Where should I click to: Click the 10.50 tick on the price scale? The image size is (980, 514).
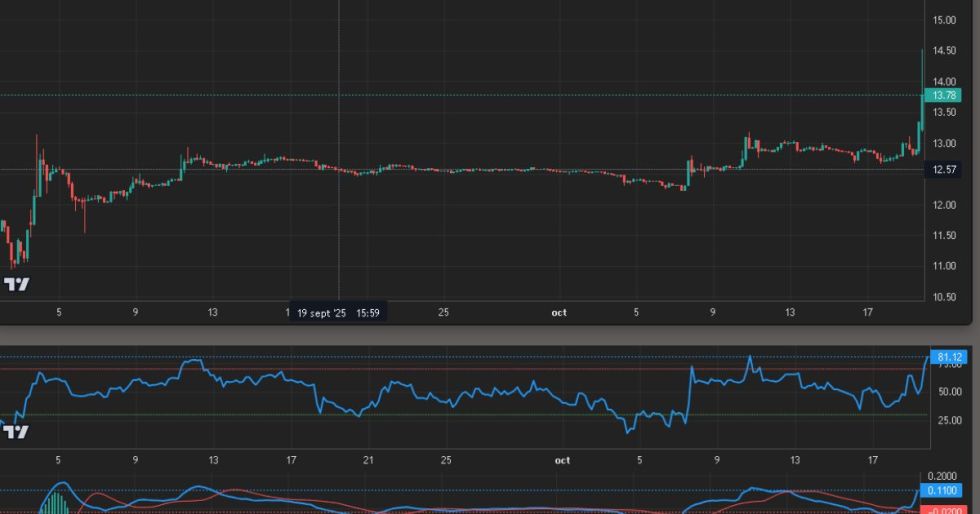click(x=944, y=297)
